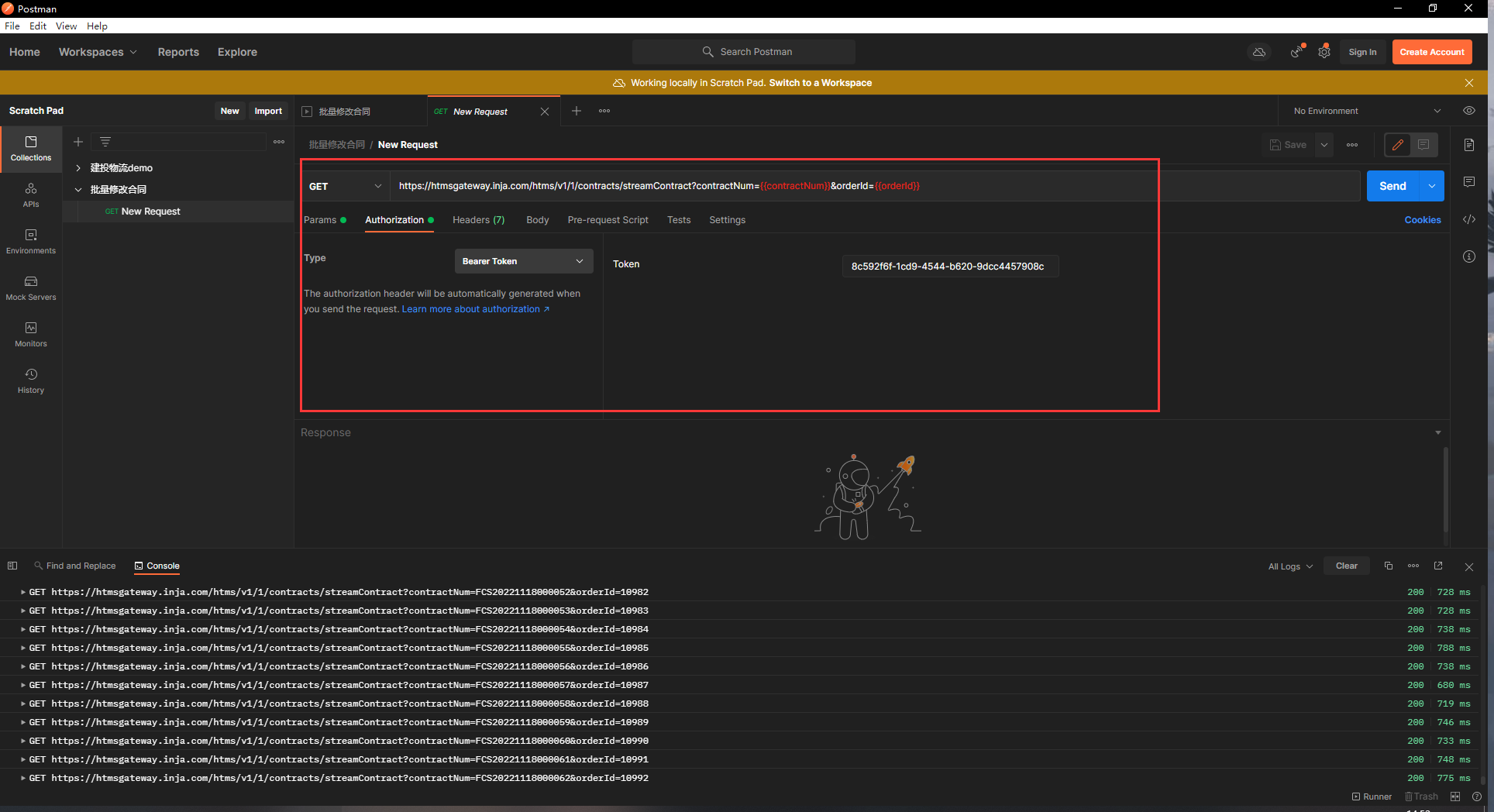Click the environment quick look eye icon
Viewport: 1494px width, 812px height.
[x=1469, y=111]
